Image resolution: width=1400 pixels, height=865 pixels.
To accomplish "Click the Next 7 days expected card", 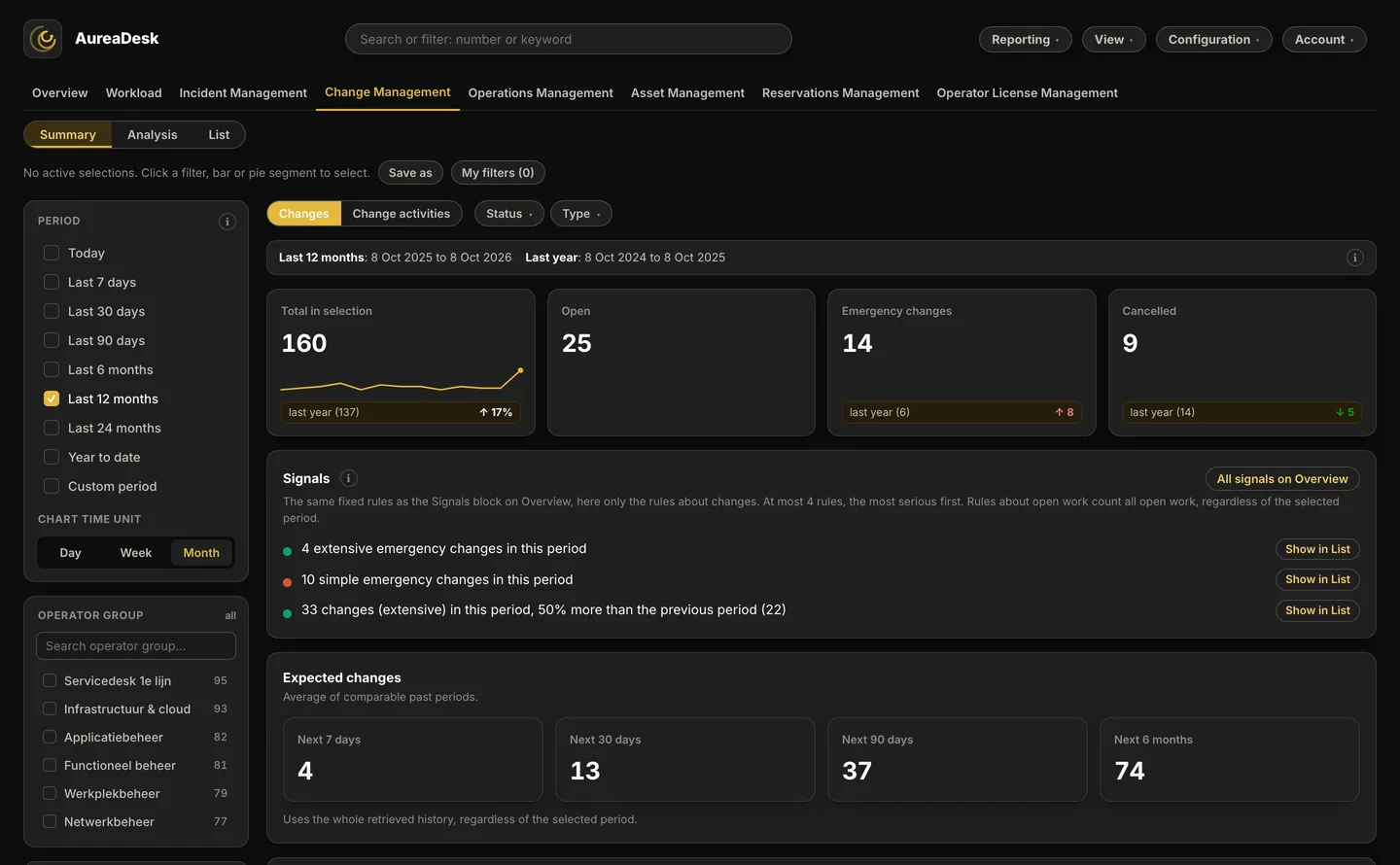I will (x=412, y=759).
